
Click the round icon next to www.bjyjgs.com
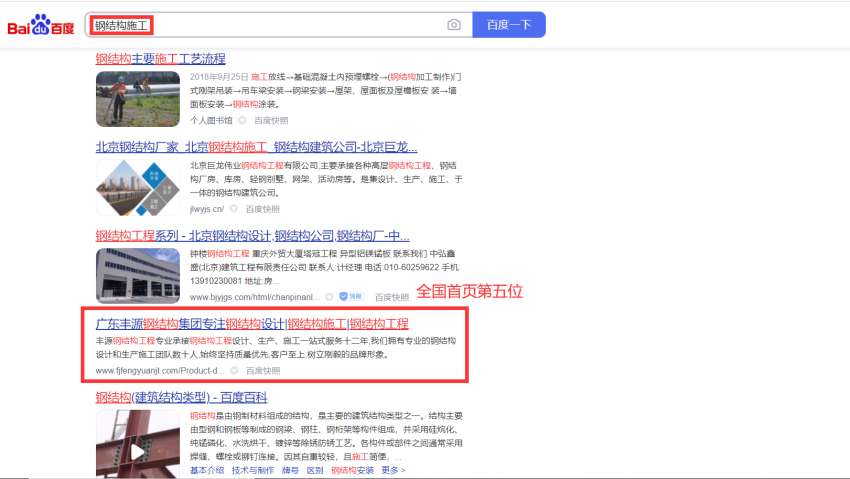pos(329,297)
